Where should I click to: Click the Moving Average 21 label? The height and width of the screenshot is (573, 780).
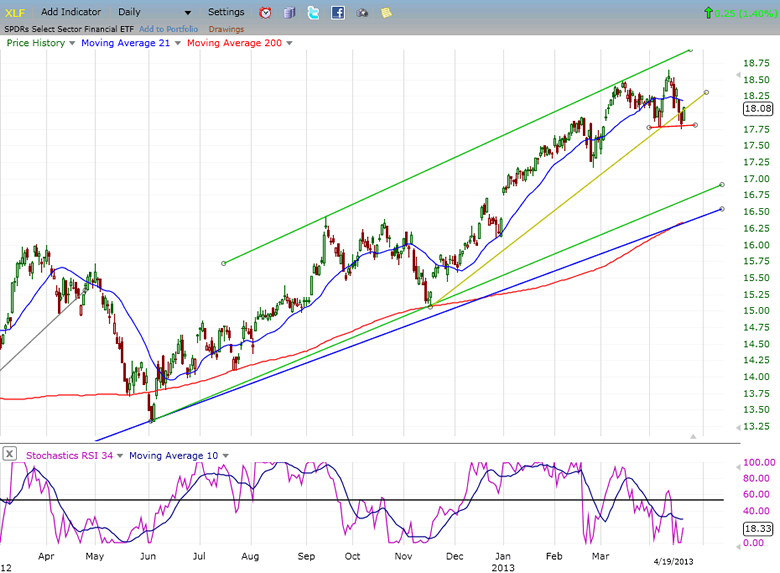click(125, 43)
